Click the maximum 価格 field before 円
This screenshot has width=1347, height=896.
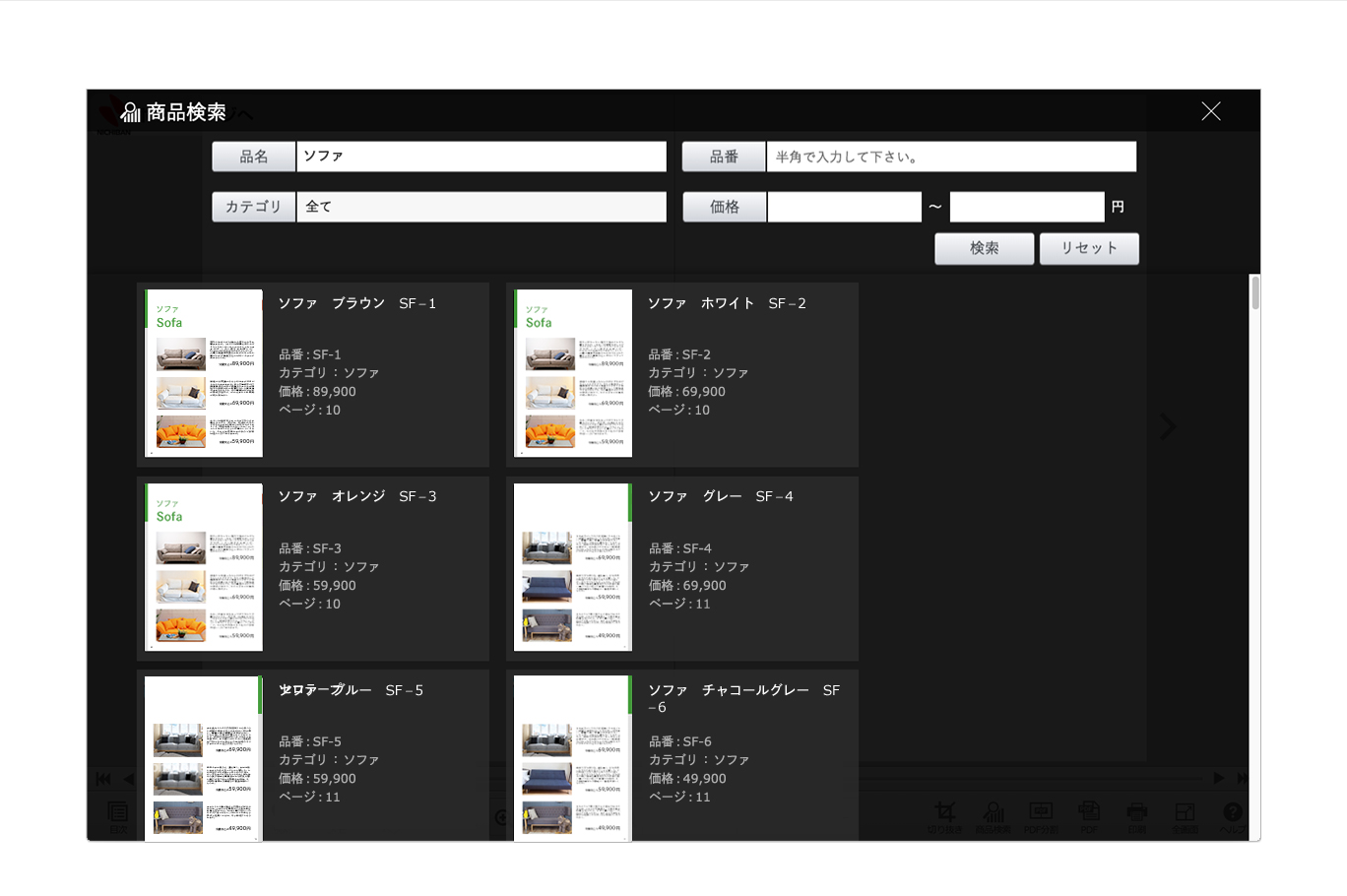[1026, 207]
